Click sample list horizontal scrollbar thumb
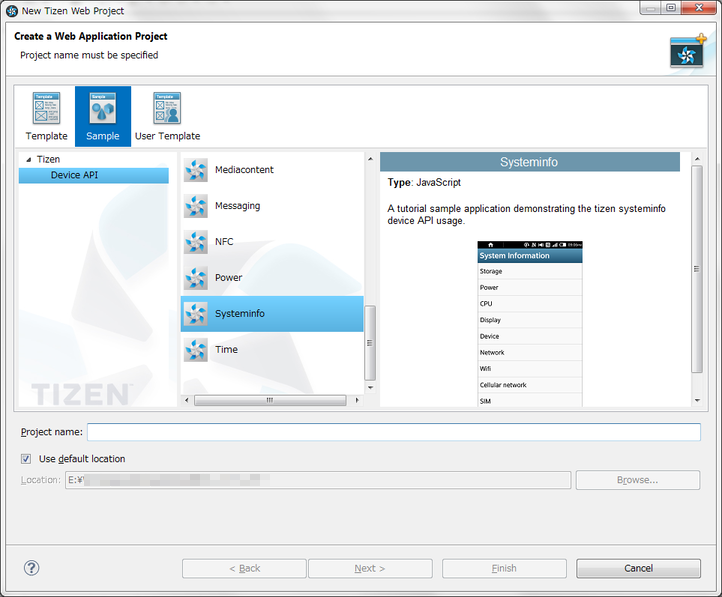This screenshot has height=597, width=722. [x=270, y=400]
